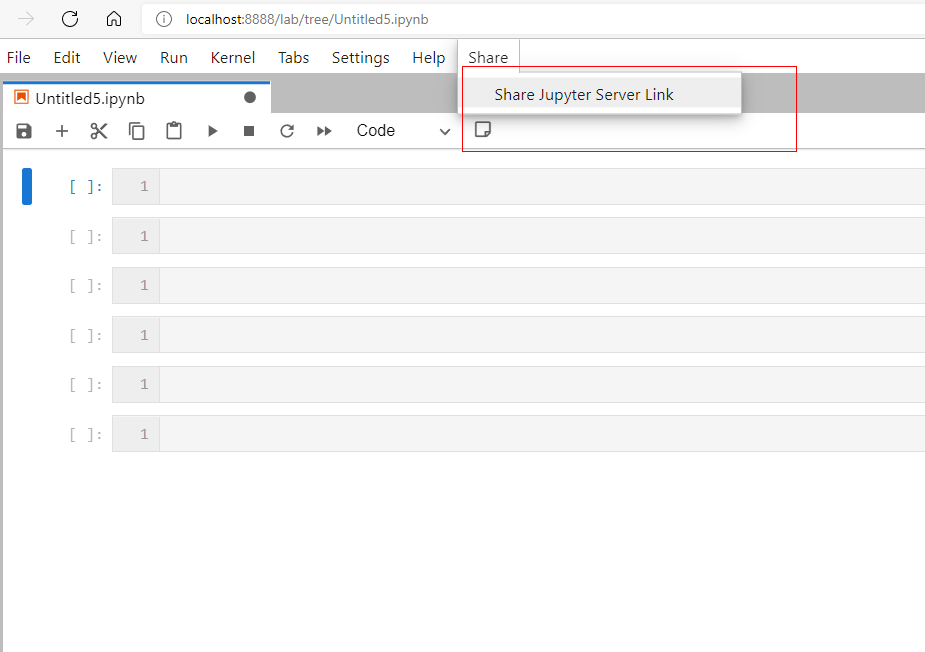Click line number 1 in the first cell

(144, 186)
